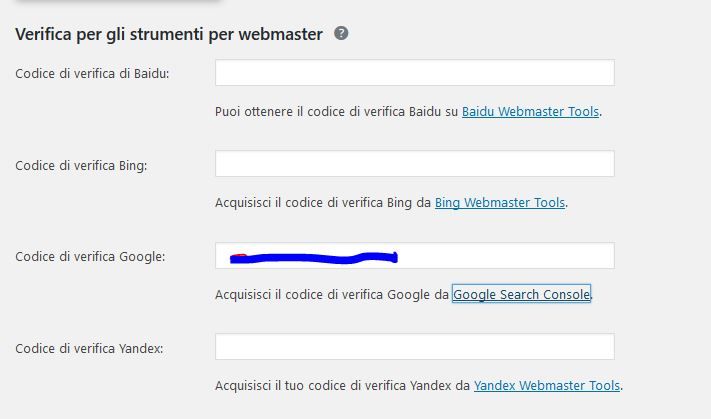Click the blue scribble covering the Google code
The height and width of the screenshot is (419, 711).
click(314, 258)
